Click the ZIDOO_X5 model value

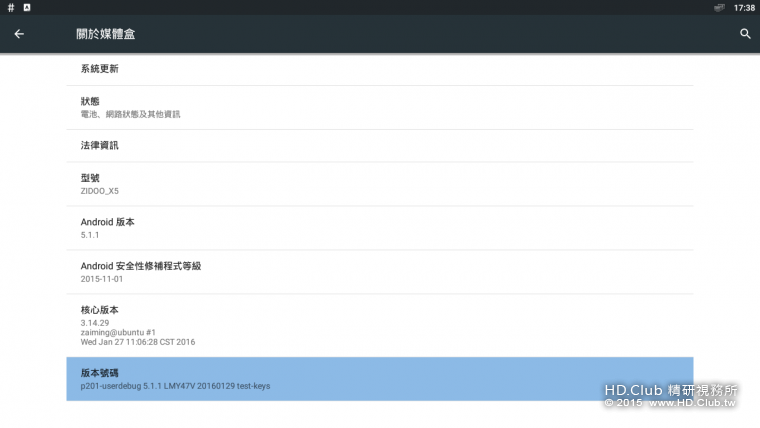click(x=99, y=191)
